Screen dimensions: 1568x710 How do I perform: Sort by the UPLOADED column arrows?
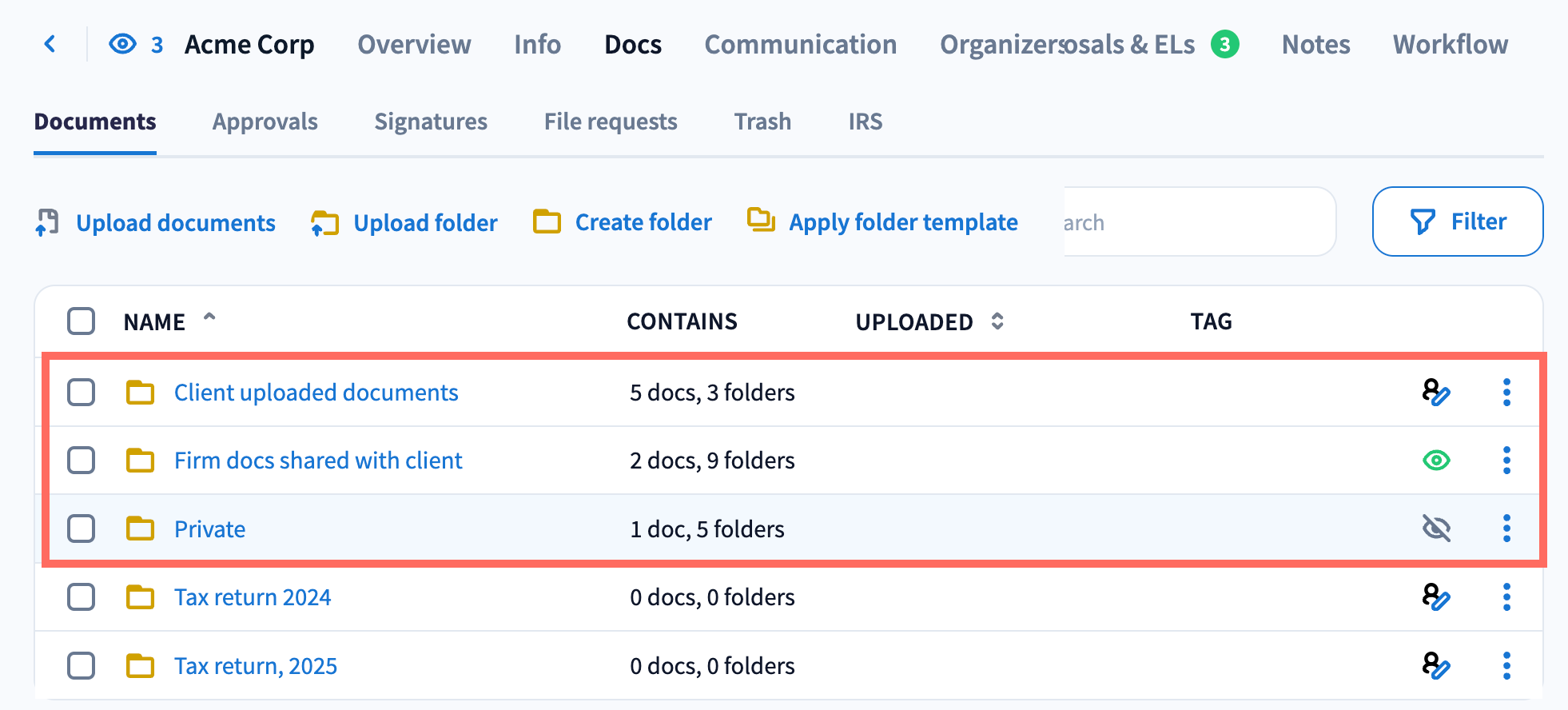point(997,321)
